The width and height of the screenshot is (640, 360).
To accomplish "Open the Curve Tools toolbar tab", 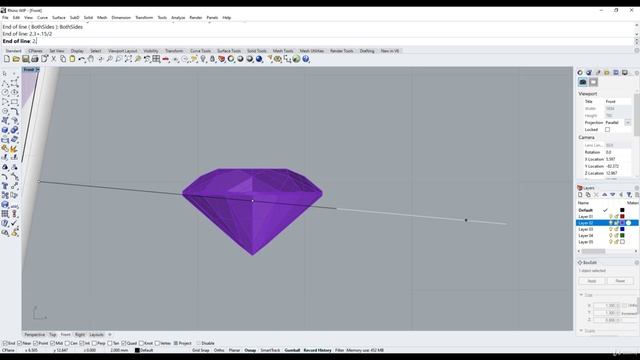I will coord(200,51).
